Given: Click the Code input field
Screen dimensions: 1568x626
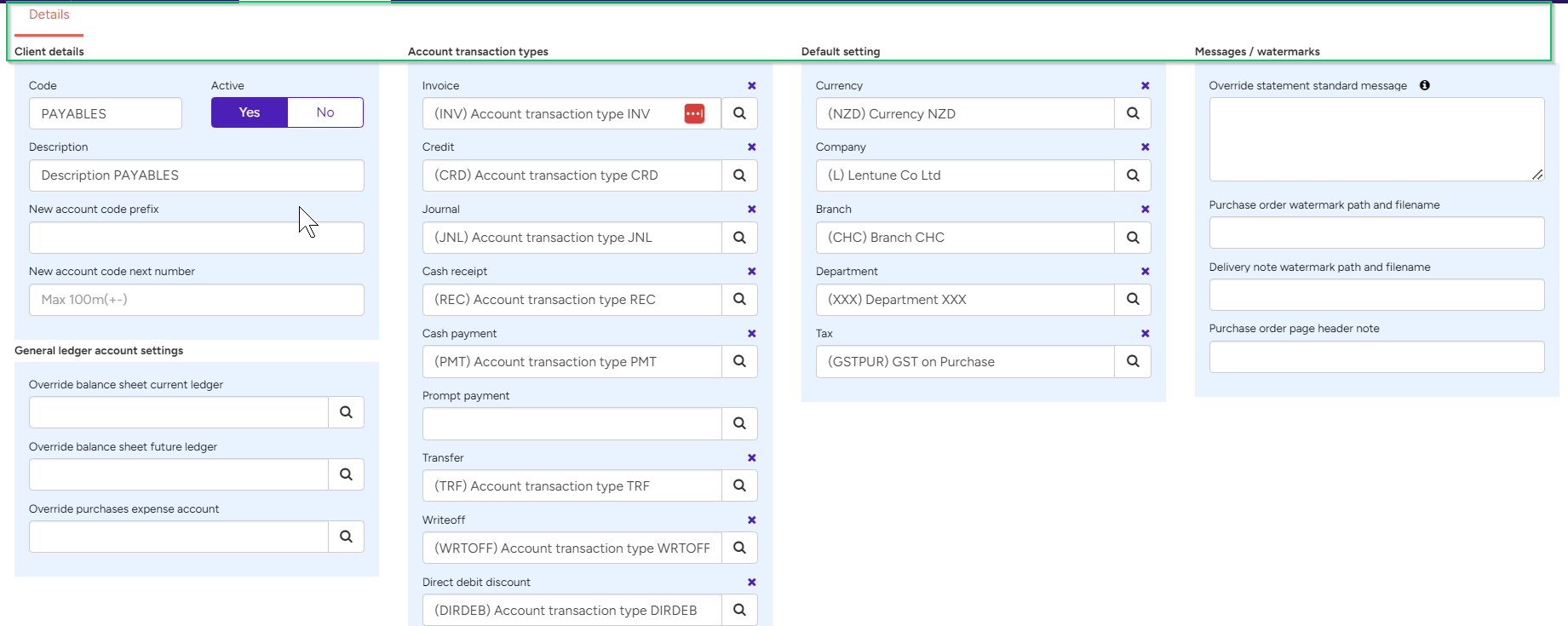Looking at the screenshot, I should point(106,113).
